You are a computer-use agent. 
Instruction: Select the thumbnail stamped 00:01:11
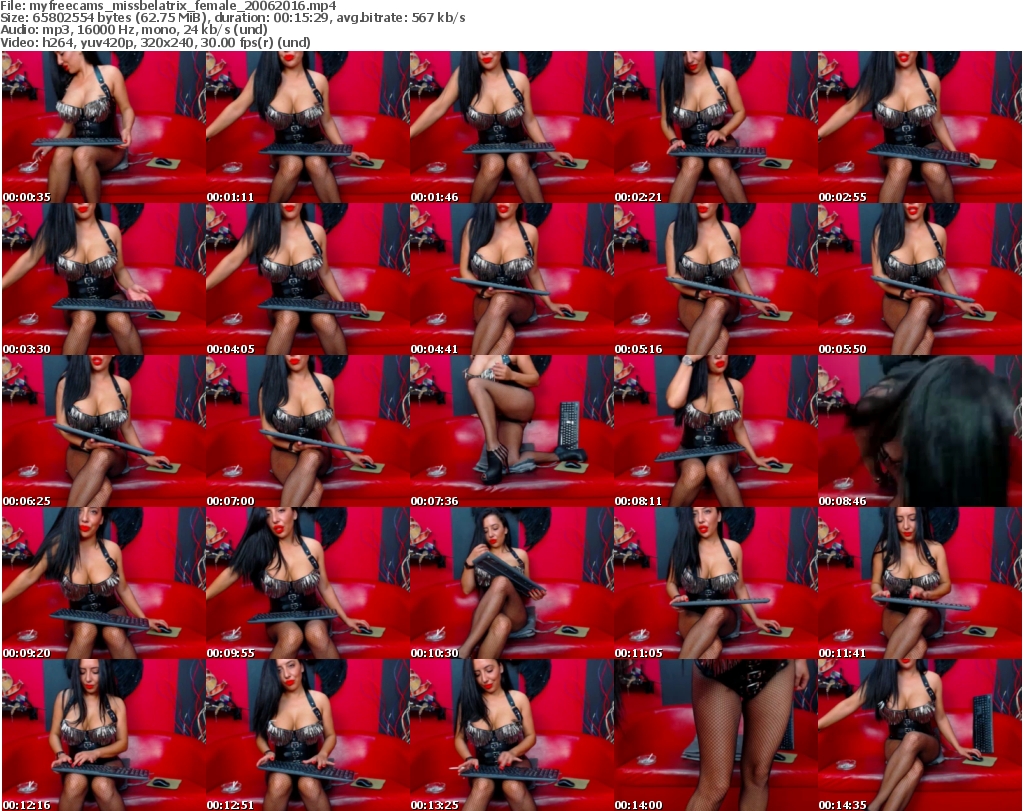tap(308, 127)
